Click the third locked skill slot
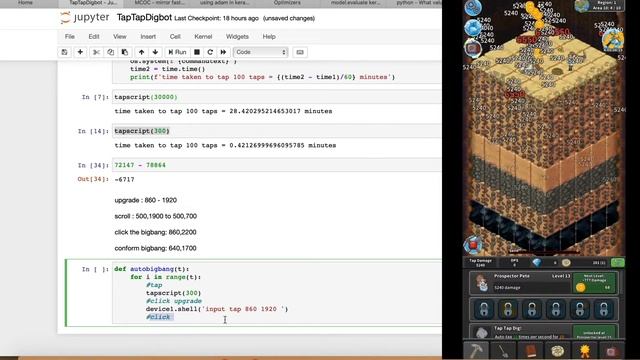Viewport: 640px width, 360px height. (532, 309)
